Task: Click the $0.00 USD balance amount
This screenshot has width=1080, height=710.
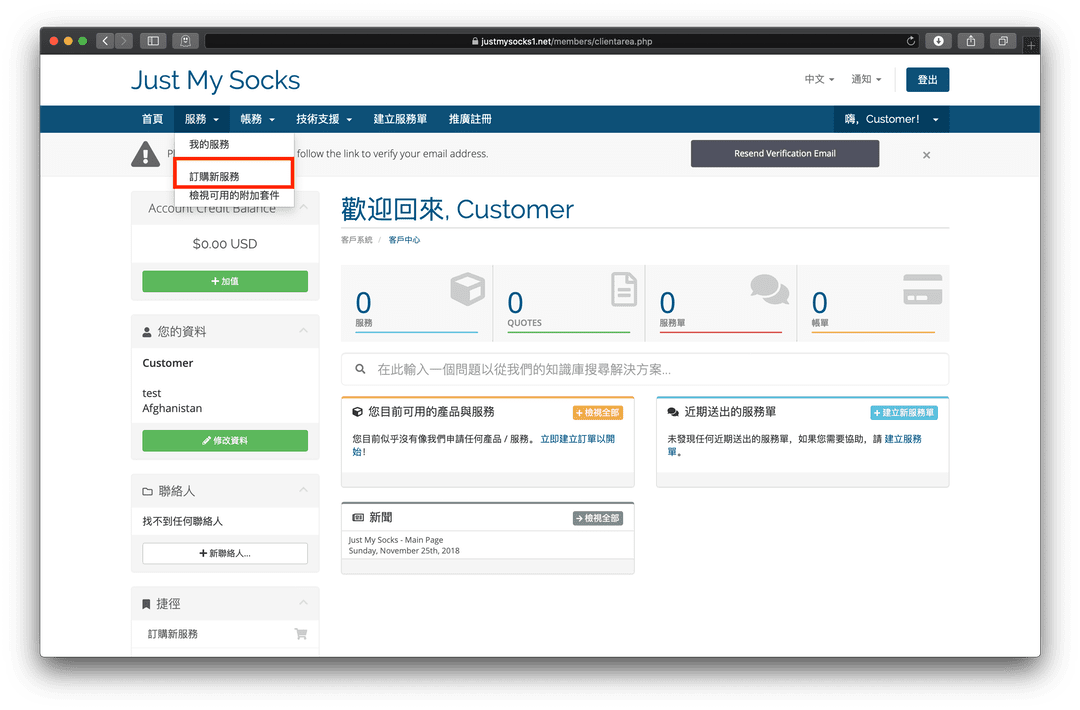Action: point(225,244)
